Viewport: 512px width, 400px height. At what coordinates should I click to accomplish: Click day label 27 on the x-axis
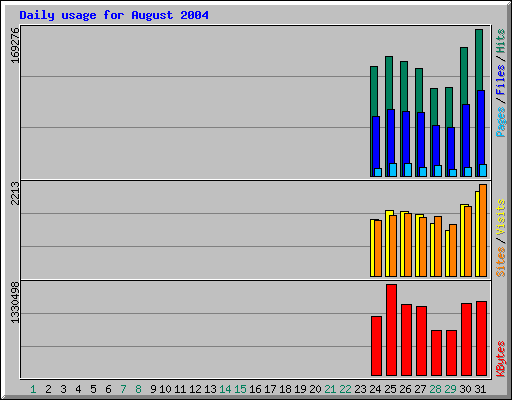pos(420,389)
